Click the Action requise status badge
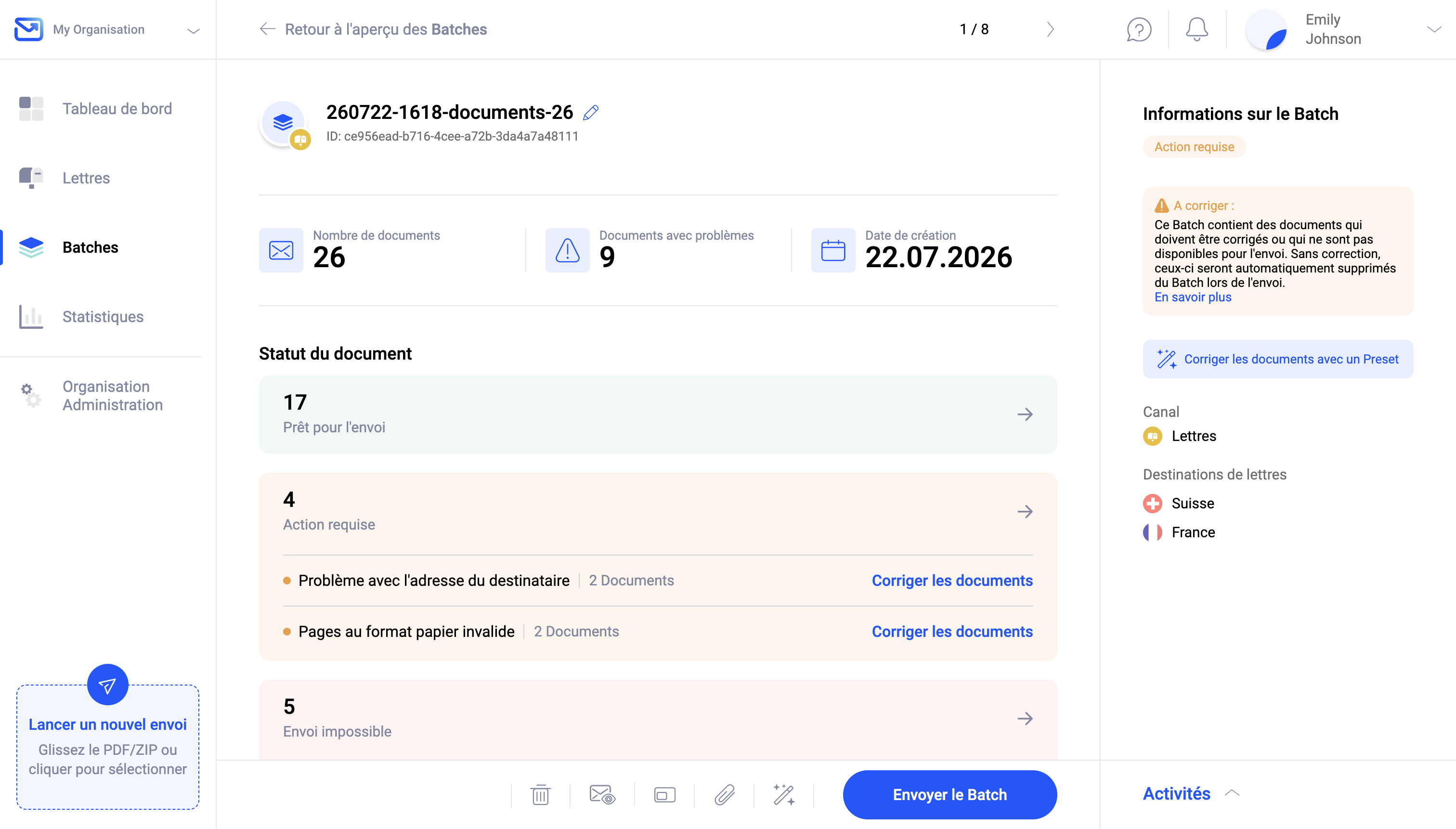This screenshot has height=829, width=1456. [1194, 147]
